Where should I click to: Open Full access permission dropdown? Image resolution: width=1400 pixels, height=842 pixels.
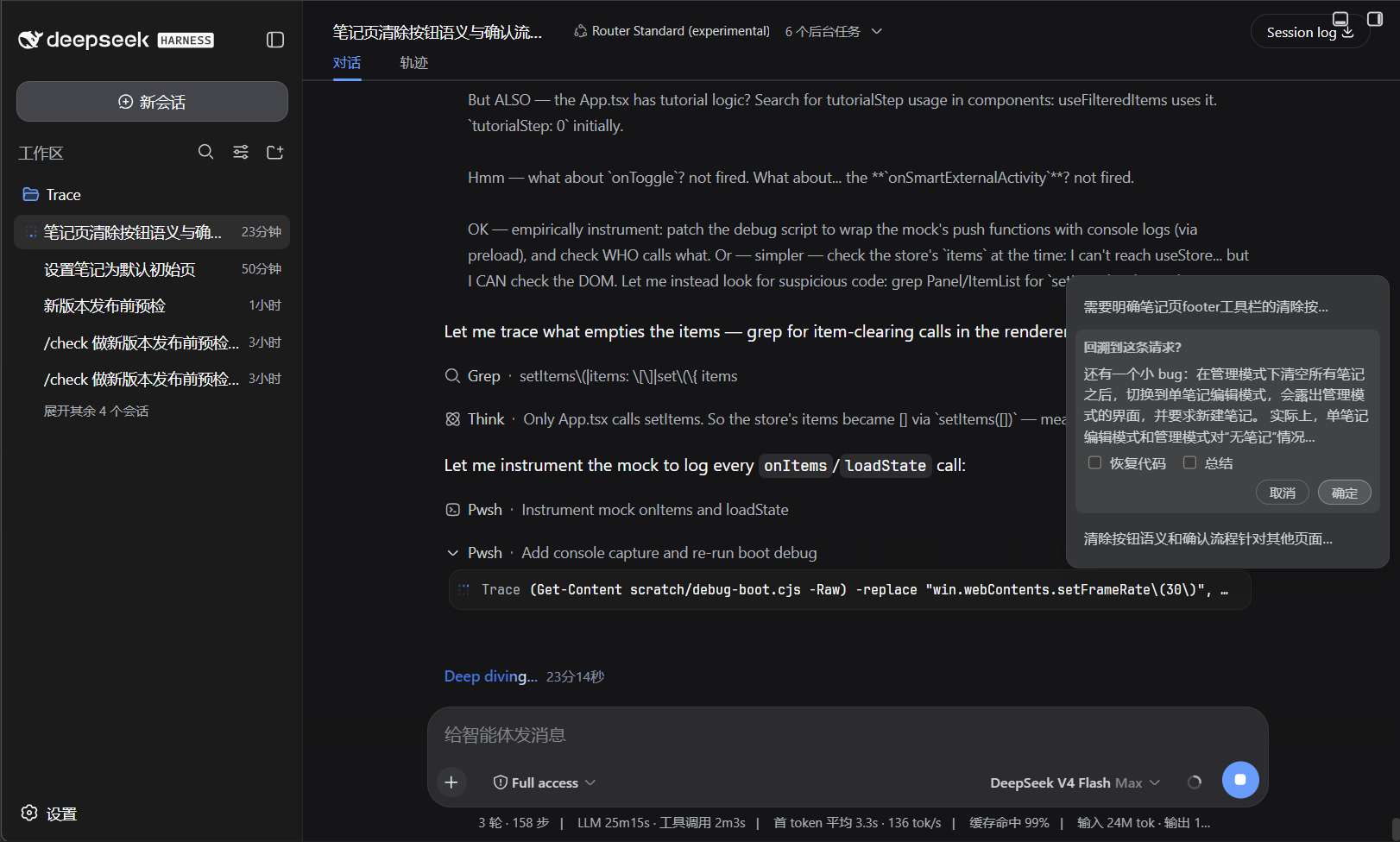pos(544,782)
